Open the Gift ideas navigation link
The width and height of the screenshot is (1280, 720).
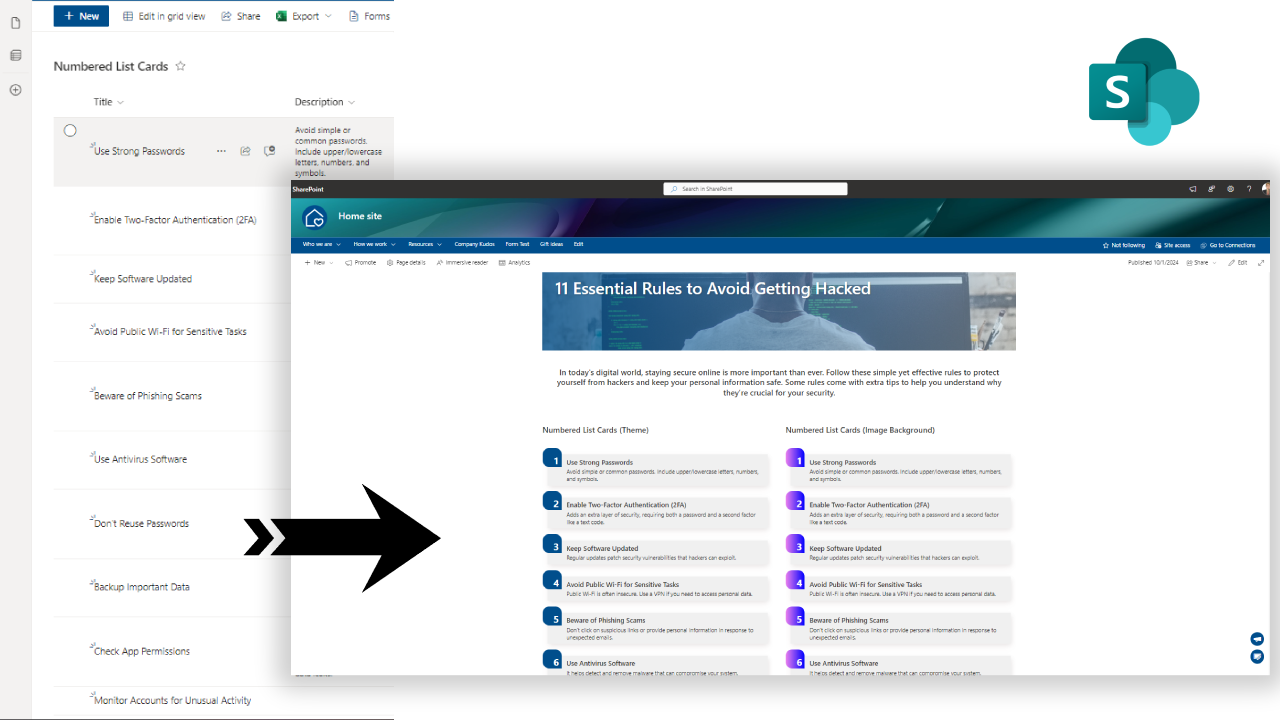point(551,245)
